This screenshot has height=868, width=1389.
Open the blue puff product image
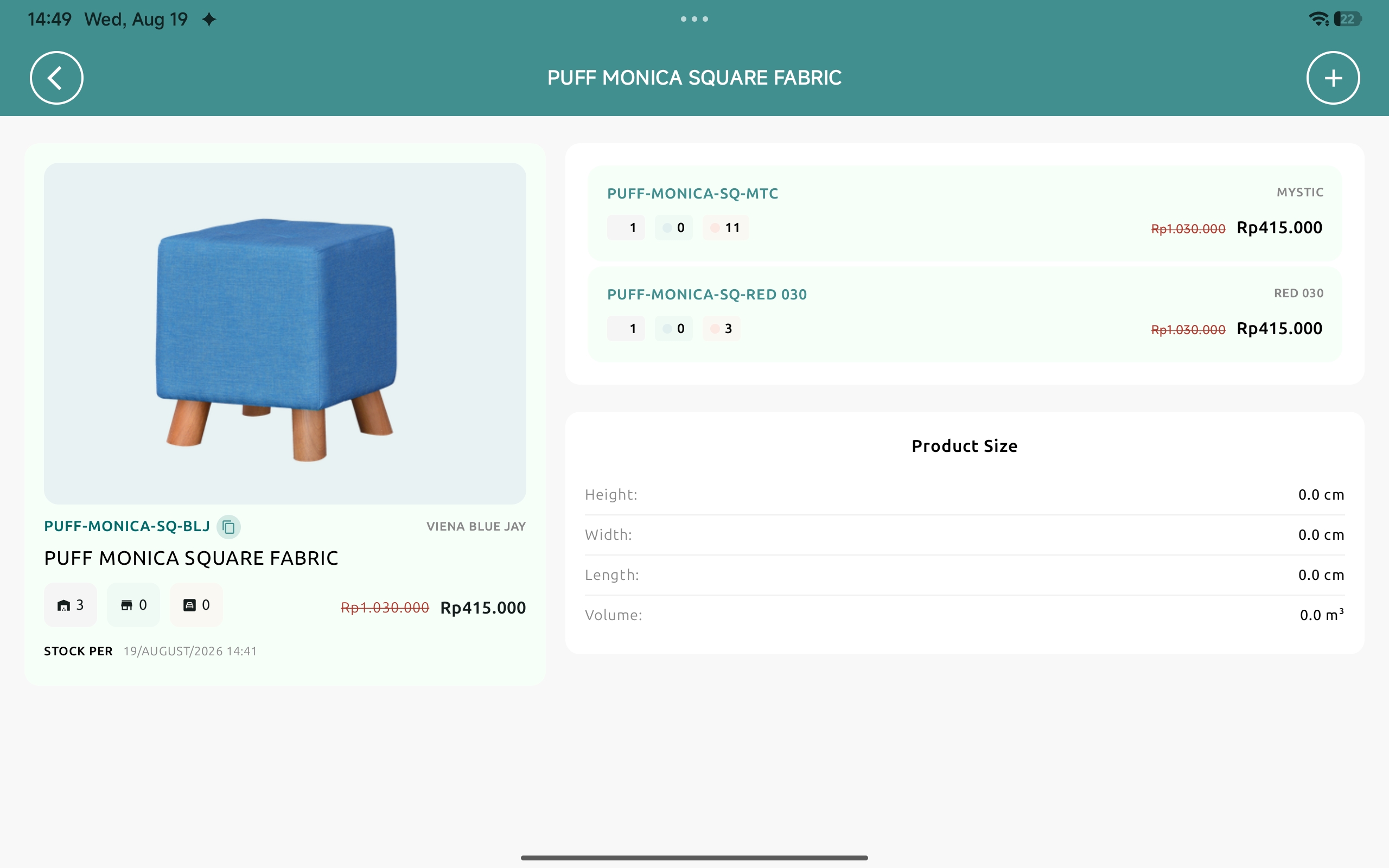[x=285, y=334]
